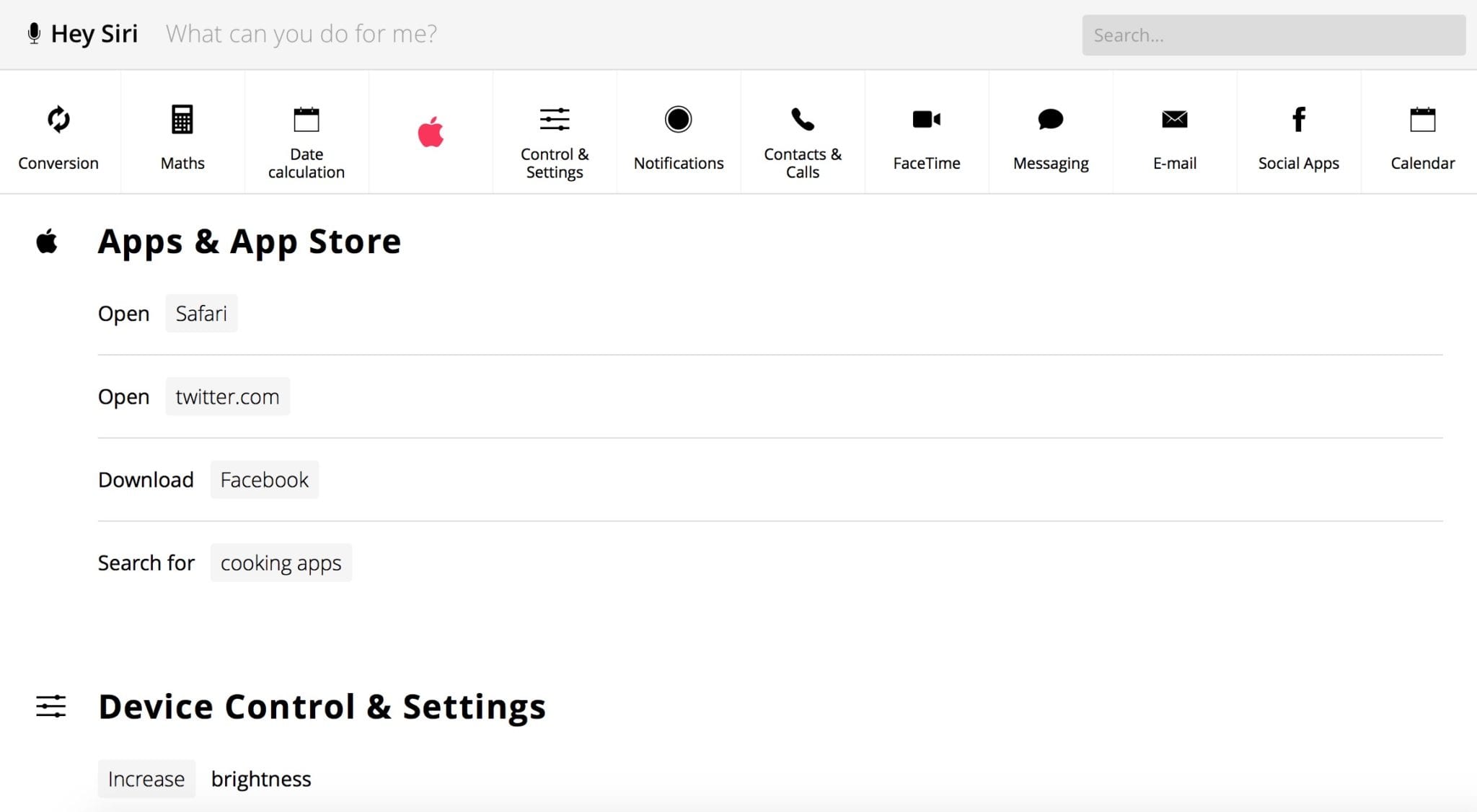Click the 'Download' command word
Image resolution: width=1477 pixels, height=812 pixels.
tap(146, 480)
